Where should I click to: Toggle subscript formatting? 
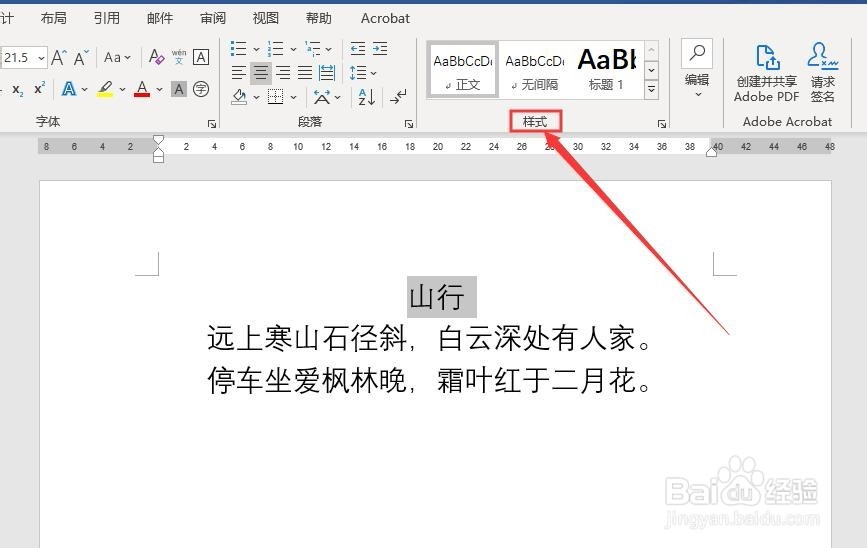tap(18, 89)
